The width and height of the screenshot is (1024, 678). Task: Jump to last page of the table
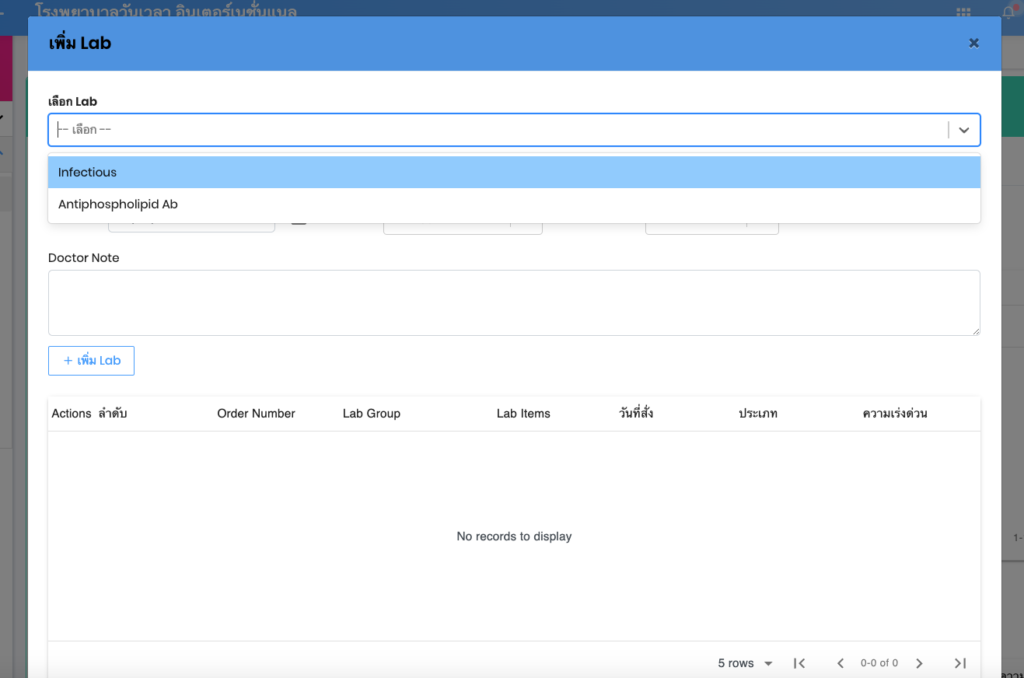[x=960, y=663]
